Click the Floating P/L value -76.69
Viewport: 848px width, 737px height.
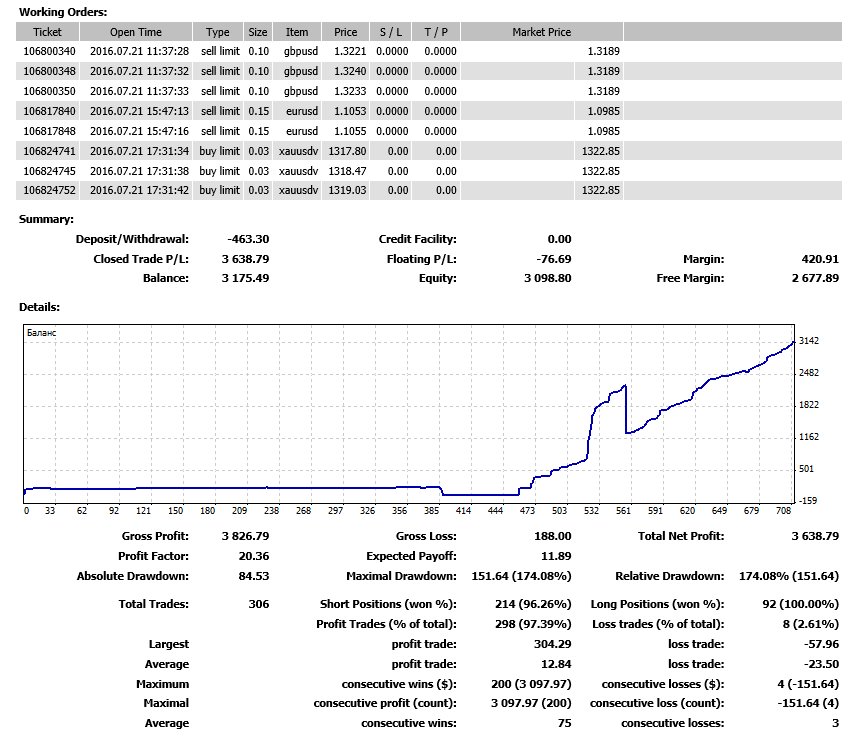[x=551, y=259]
